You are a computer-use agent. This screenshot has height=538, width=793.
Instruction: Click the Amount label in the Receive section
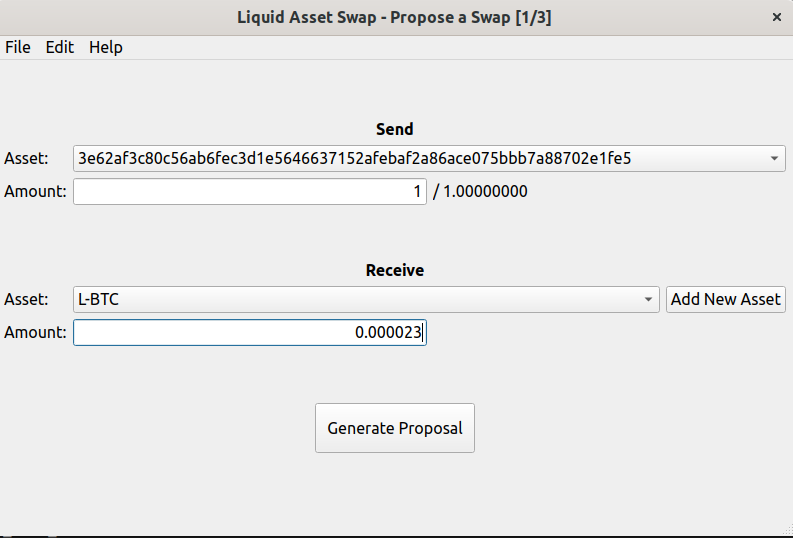tap(35, 332)
